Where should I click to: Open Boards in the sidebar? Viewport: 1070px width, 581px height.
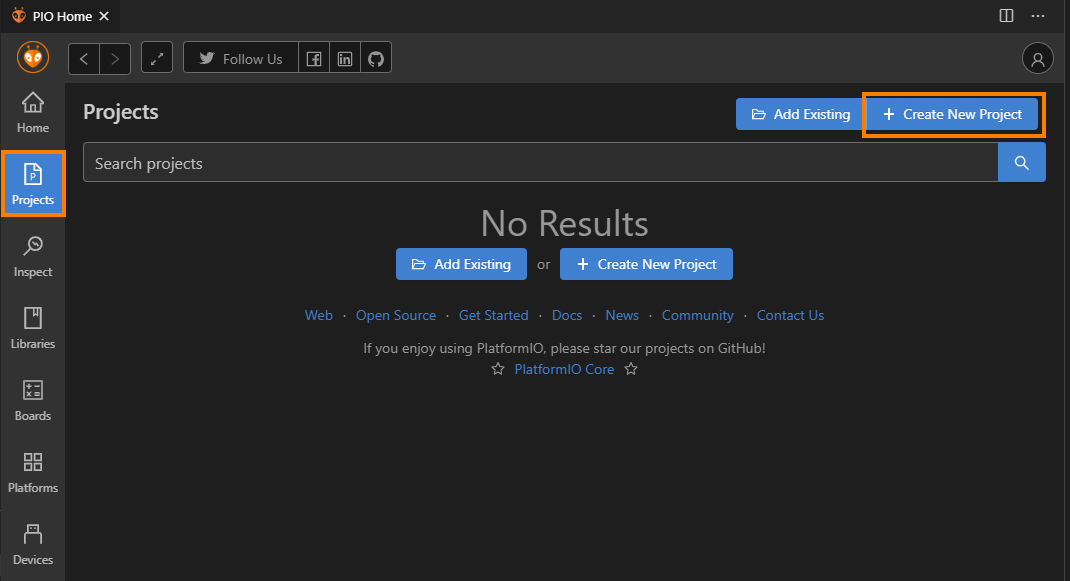pyautogui.click(x=33, y=401)
